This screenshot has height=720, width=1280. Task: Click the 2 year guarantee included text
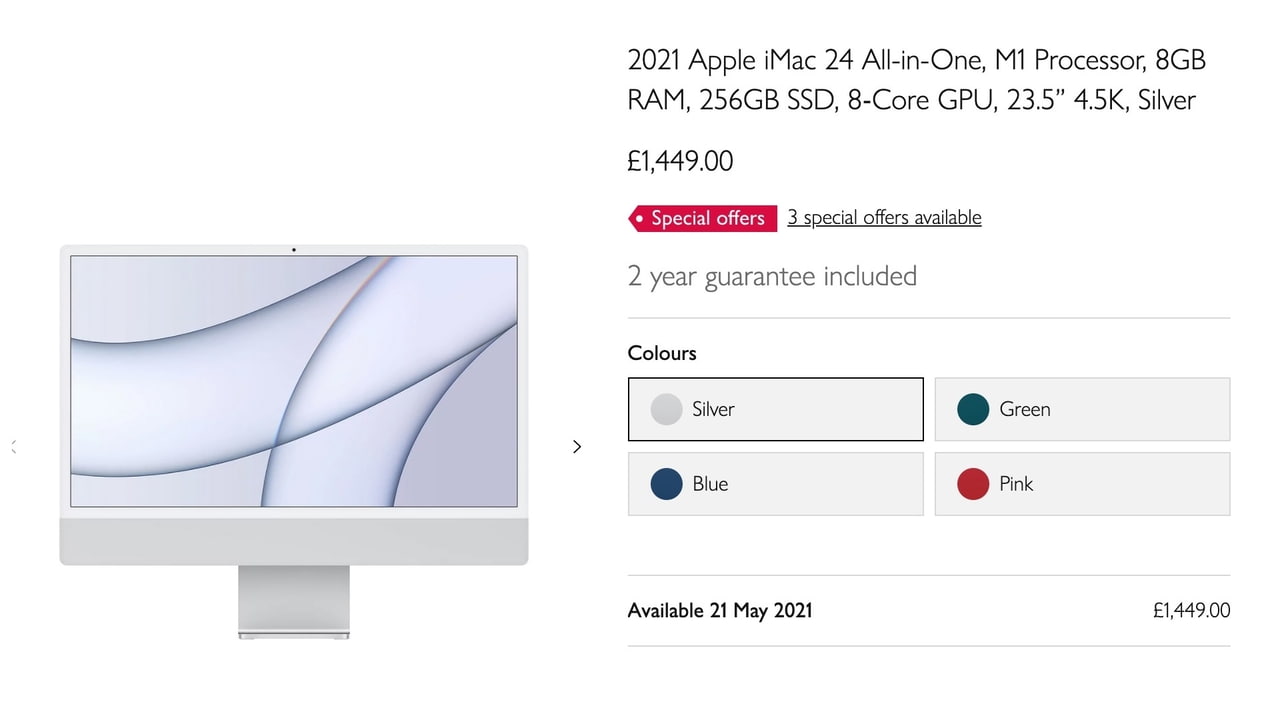772,276
